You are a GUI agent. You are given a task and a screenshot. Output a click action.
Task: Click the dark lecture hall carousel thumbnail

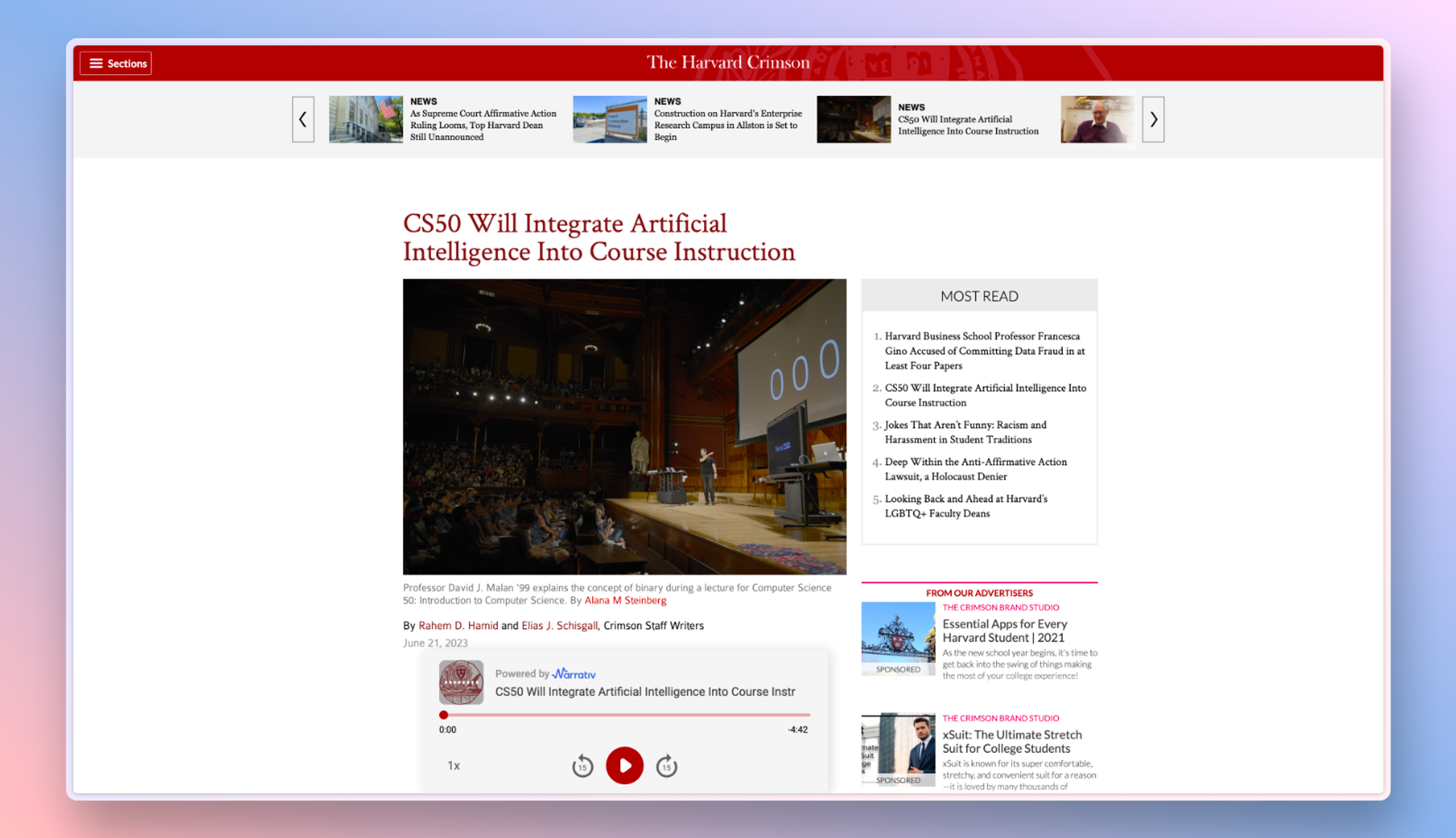pyautogui.click(x=853, y=119)
